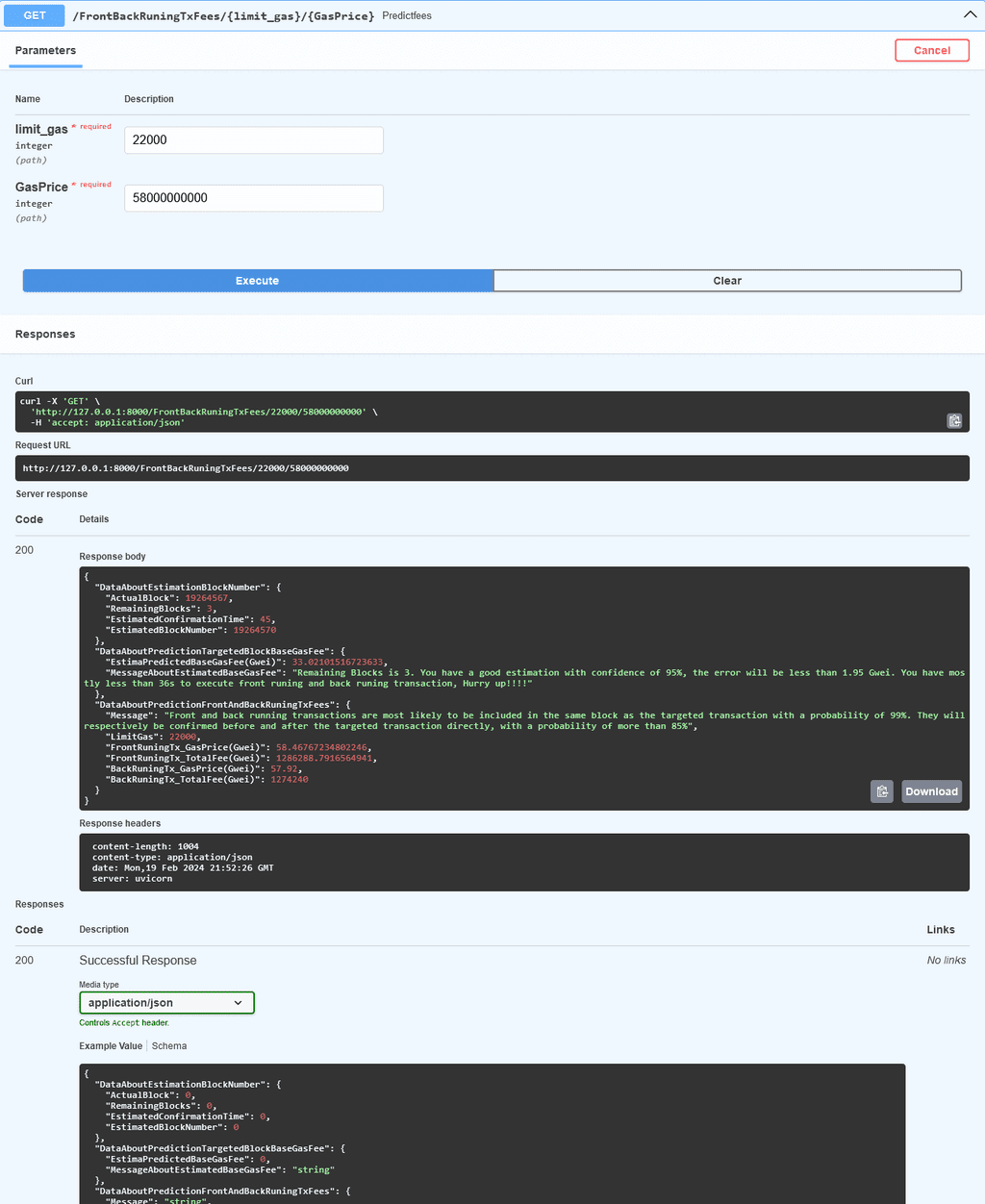Click the endpoint path /FrontBackRuningTxFees
The image size is (985, 1204).
(x=223, y=16)
